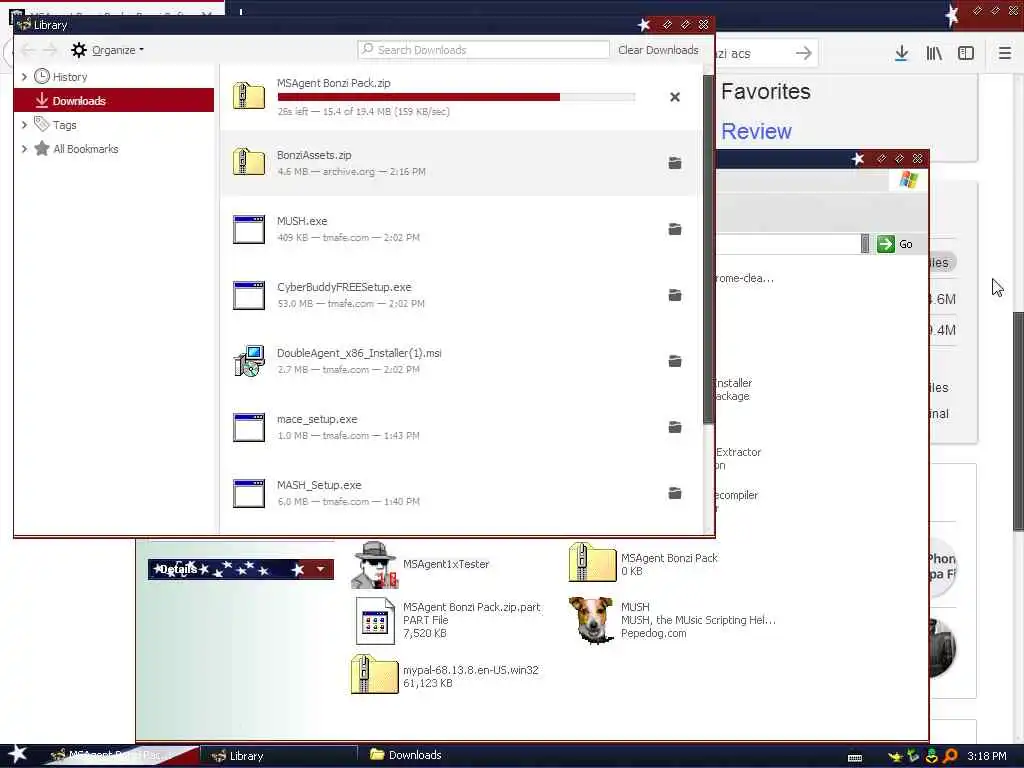Click the MUSH.exe program icon
The image size is (1024, 768).
249,229
